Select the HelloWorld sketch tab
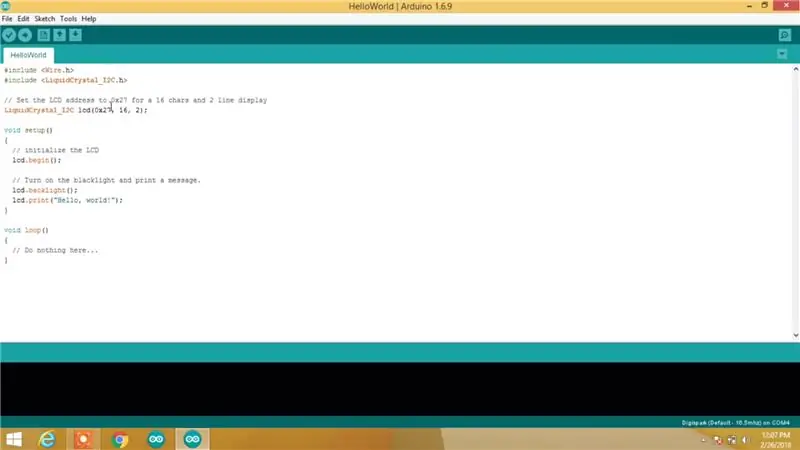This screenshot has height=450, width=800. 28,55
